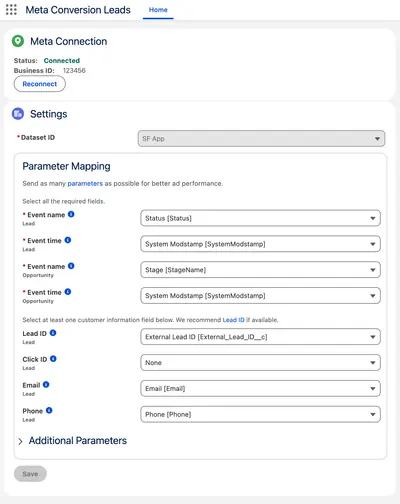Follow the parameters link

point(85,184)
